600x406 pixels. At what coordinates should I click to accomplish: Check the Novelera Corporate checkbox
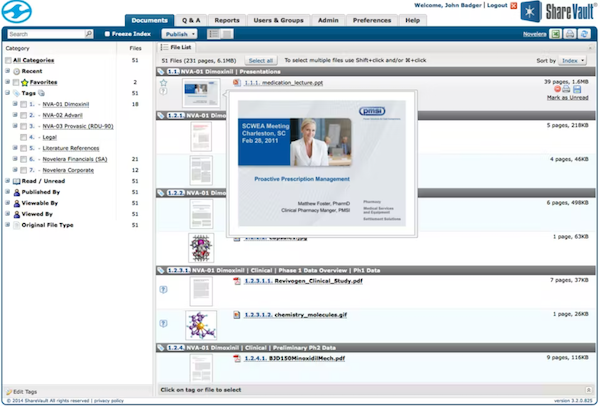tap(23, 170)
